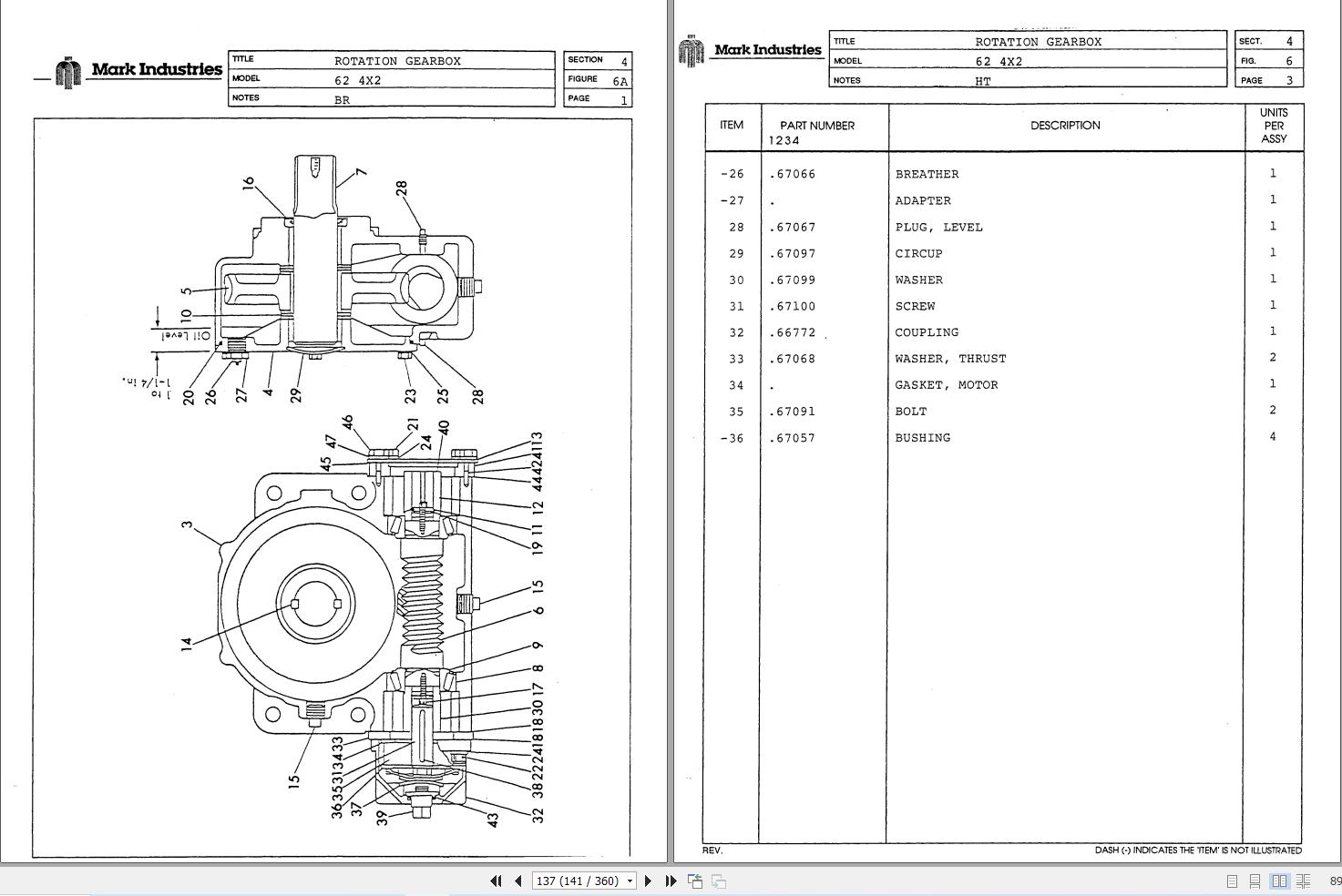Go to the first page
The width and height of the screenshot is (1342, 896).
pyautogui.click(x=496, y=881)
